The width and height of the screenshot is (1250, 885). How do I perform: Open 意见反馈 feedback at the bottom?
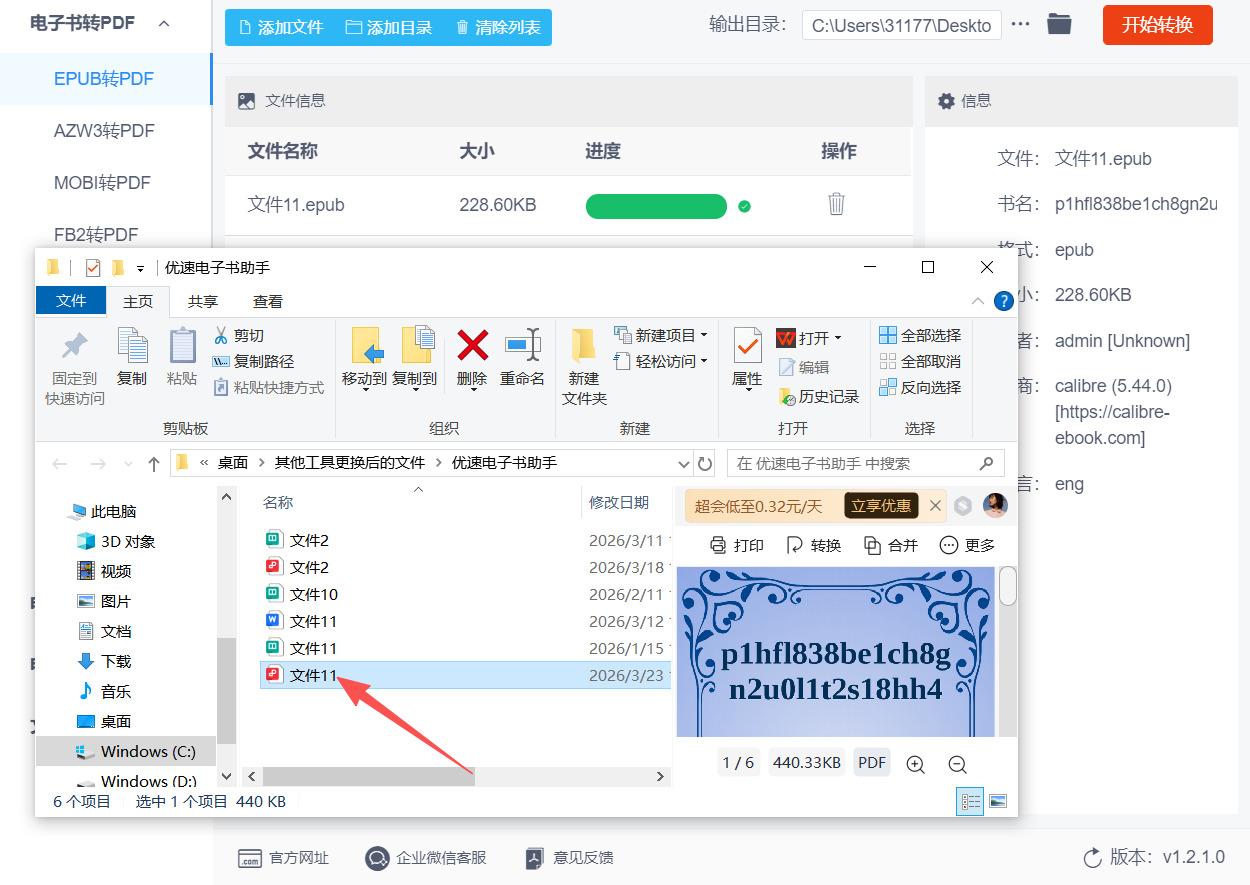[569, 857]
